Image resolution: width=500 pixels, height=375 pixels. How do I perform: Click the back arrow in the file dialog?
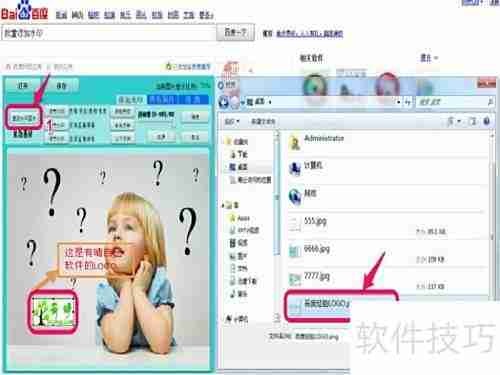pyautogui.click(x=224, y=102)
